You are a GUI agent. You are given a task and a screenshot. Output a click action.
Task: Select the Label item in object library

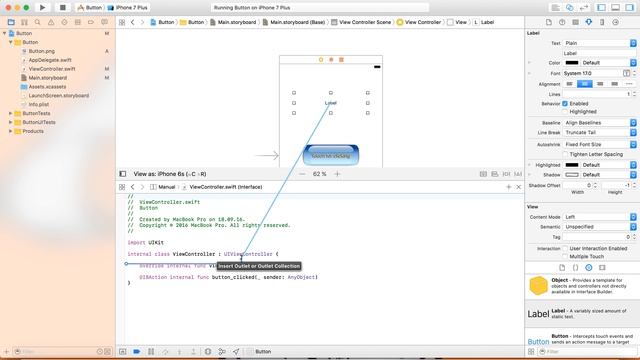582,313
